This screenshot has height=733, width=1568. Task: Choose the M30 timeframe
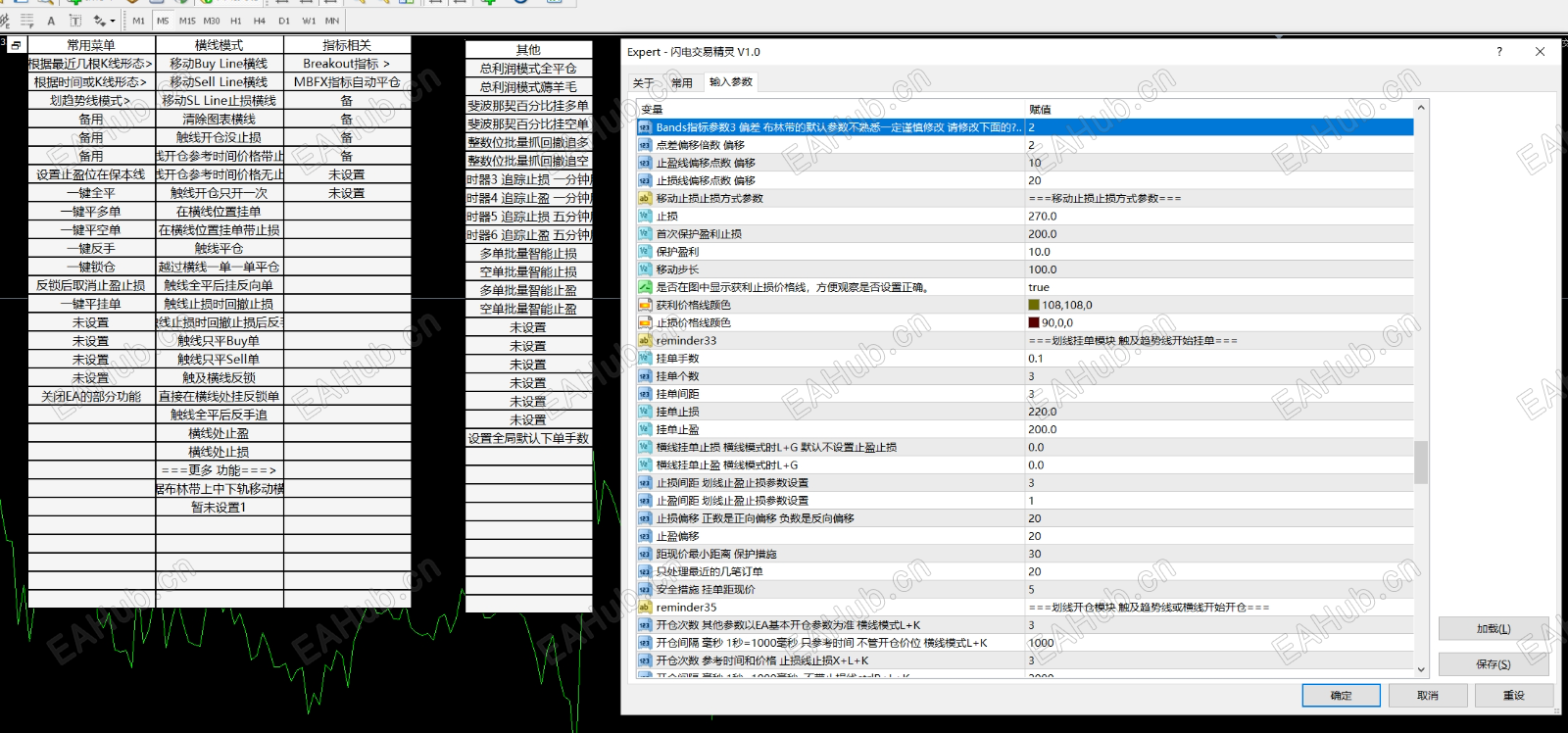212,21
